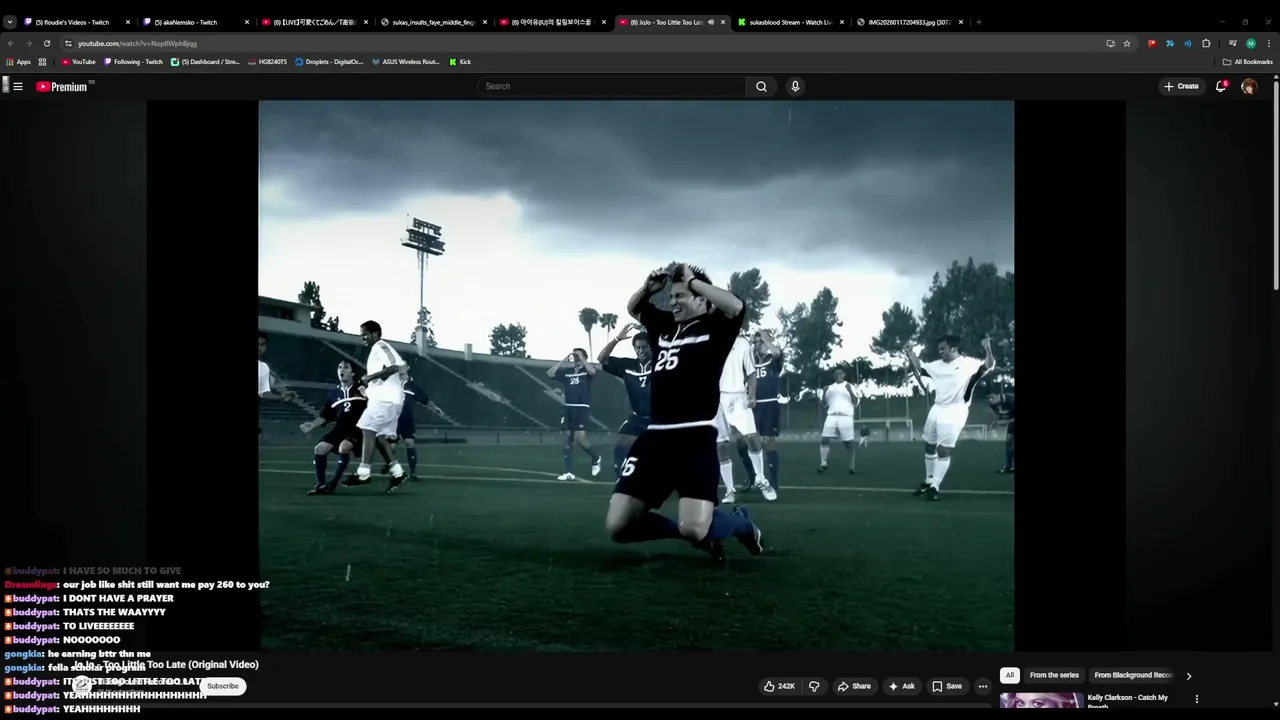Bookmark this page with the star icon
Viewport: 1280px width, 720px height.
coord(1127,43)
